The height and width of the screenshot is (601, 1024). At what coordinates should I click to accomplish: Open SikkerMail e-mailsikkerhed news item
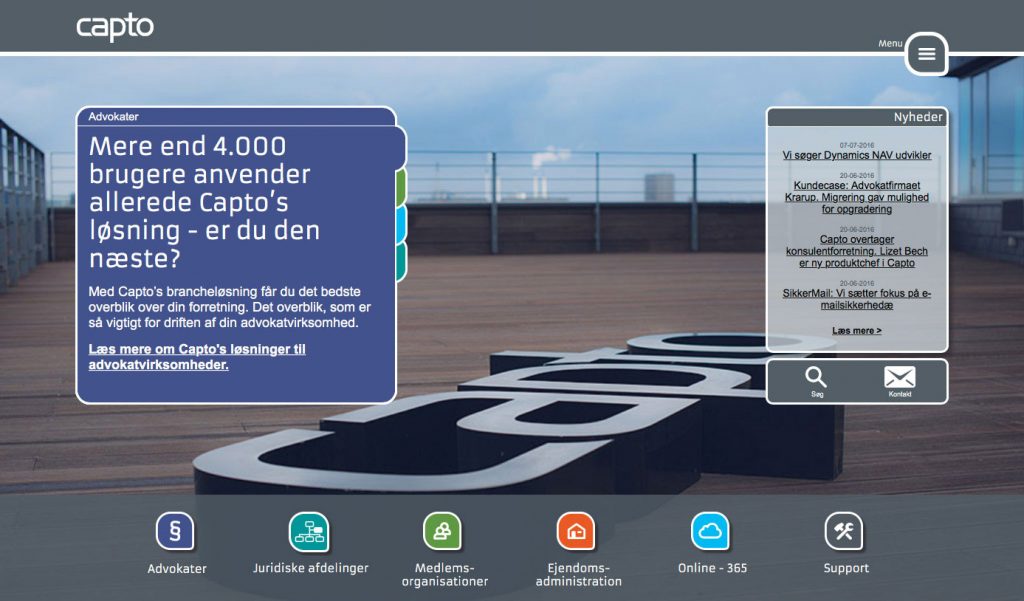(x=857, y=299)
